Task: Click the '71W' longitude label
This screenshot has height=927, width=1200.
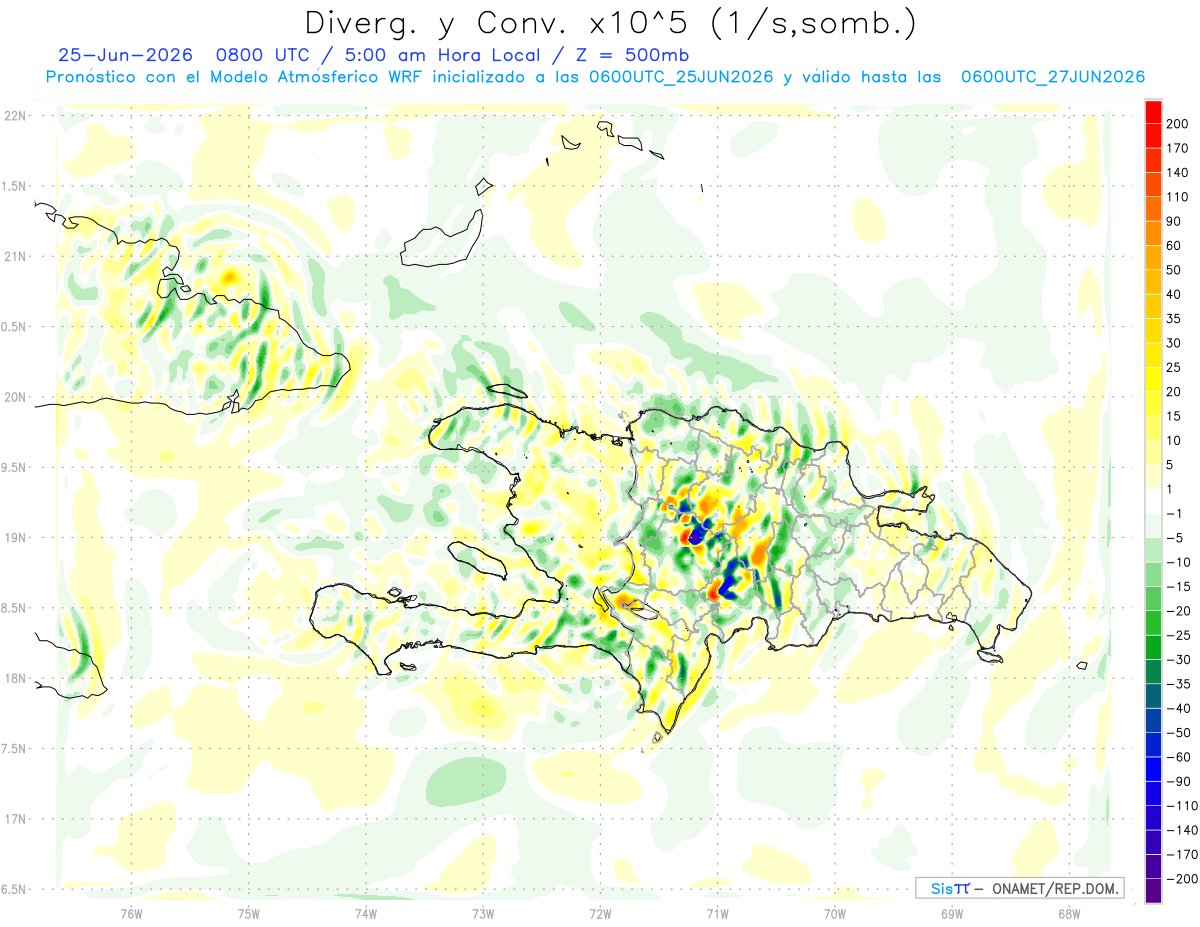Action: [717, 914]
